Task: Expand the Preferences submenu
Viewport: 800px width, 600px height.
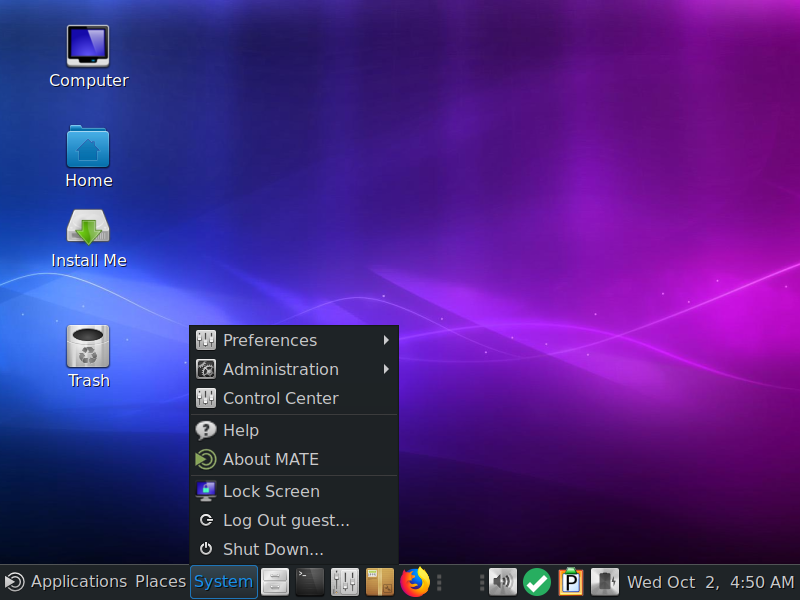Action: (x=293, y=340)
